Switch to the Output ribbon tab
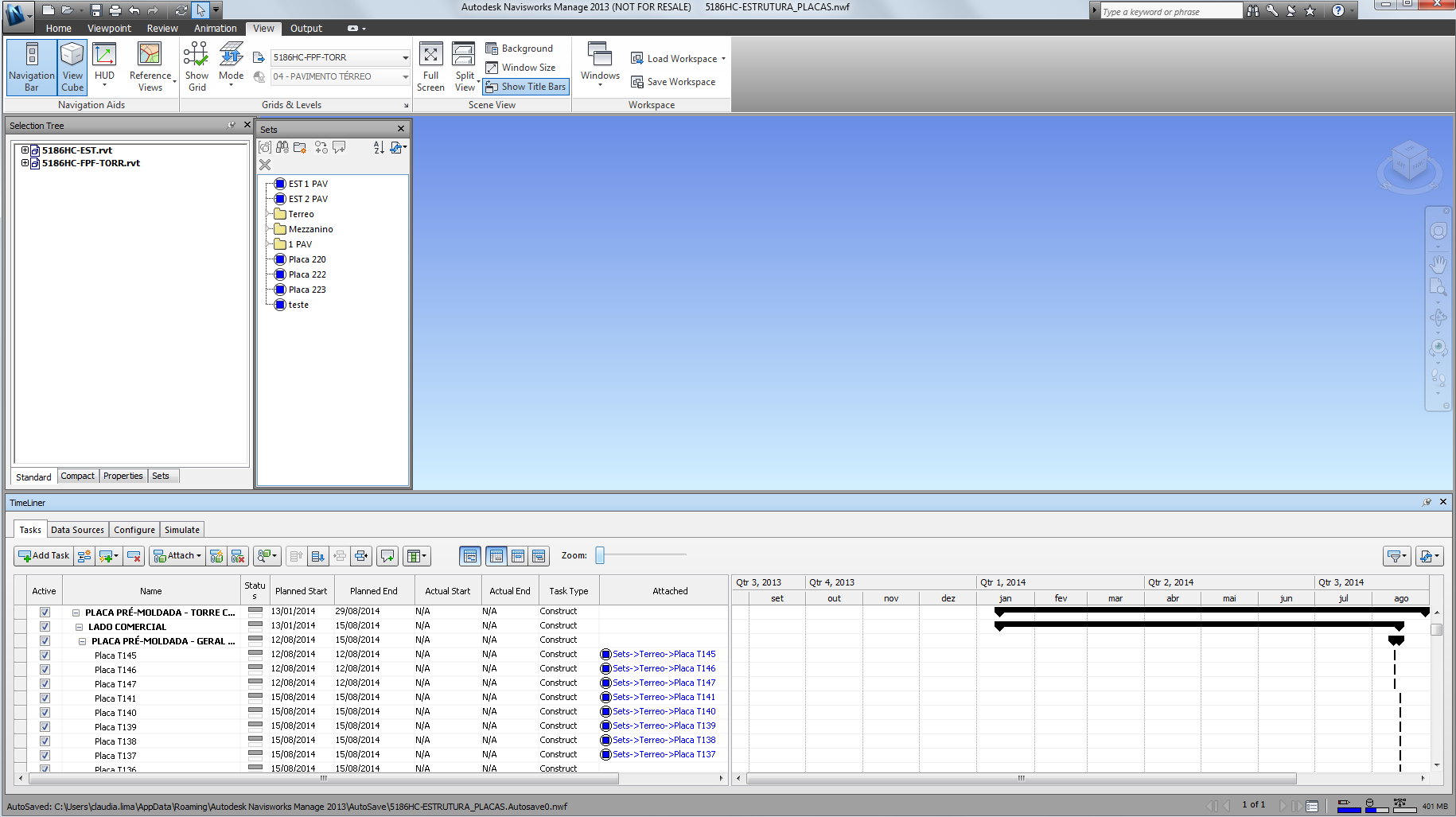 (x=306, y=28)
